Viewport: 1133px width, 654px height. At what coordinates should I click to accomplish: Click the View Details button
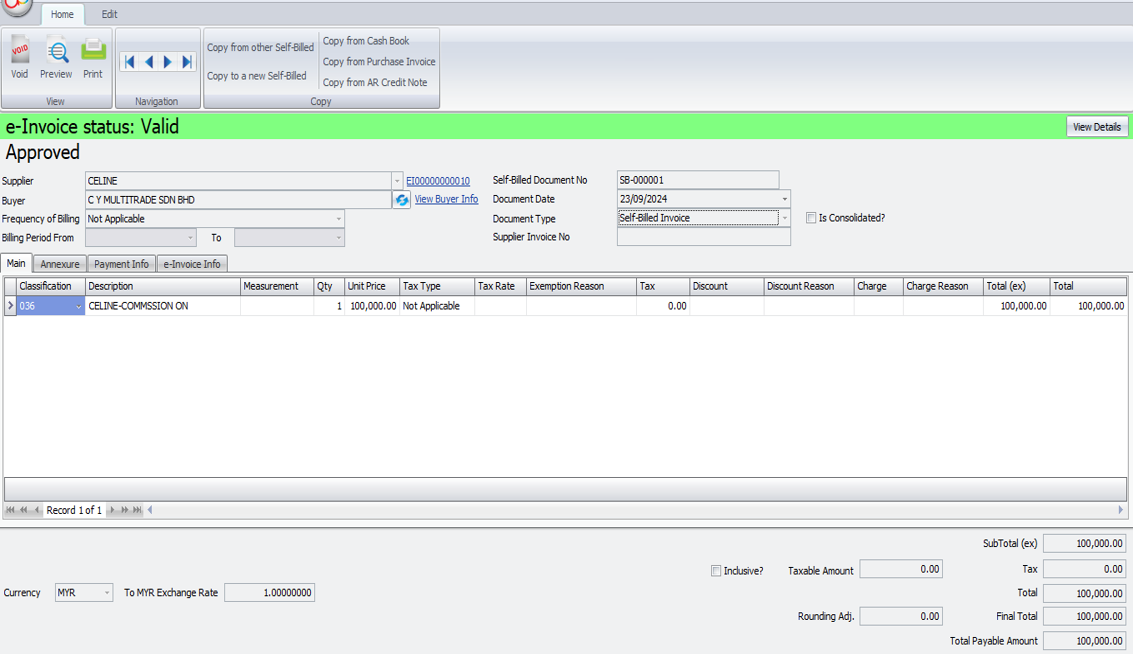(1096, 127)
